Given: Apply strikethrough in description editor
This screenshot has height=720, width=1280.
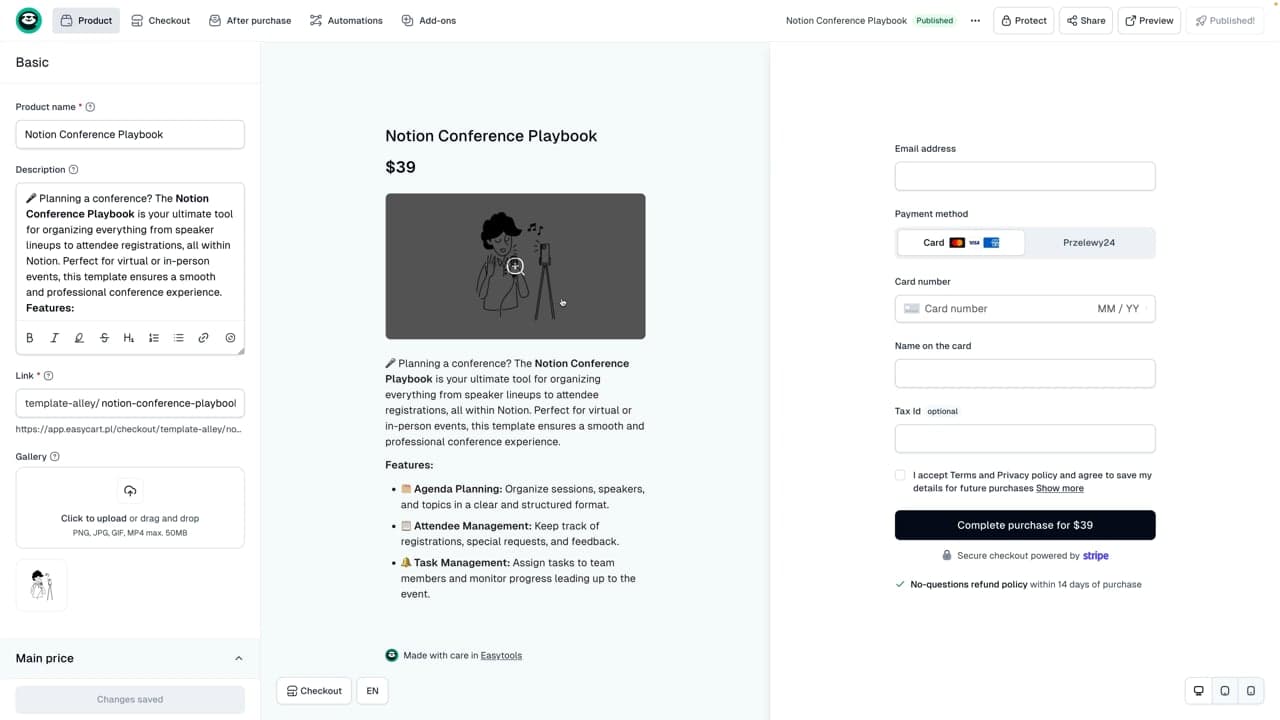Looking at the screenshot, I should tap(104, 338).
